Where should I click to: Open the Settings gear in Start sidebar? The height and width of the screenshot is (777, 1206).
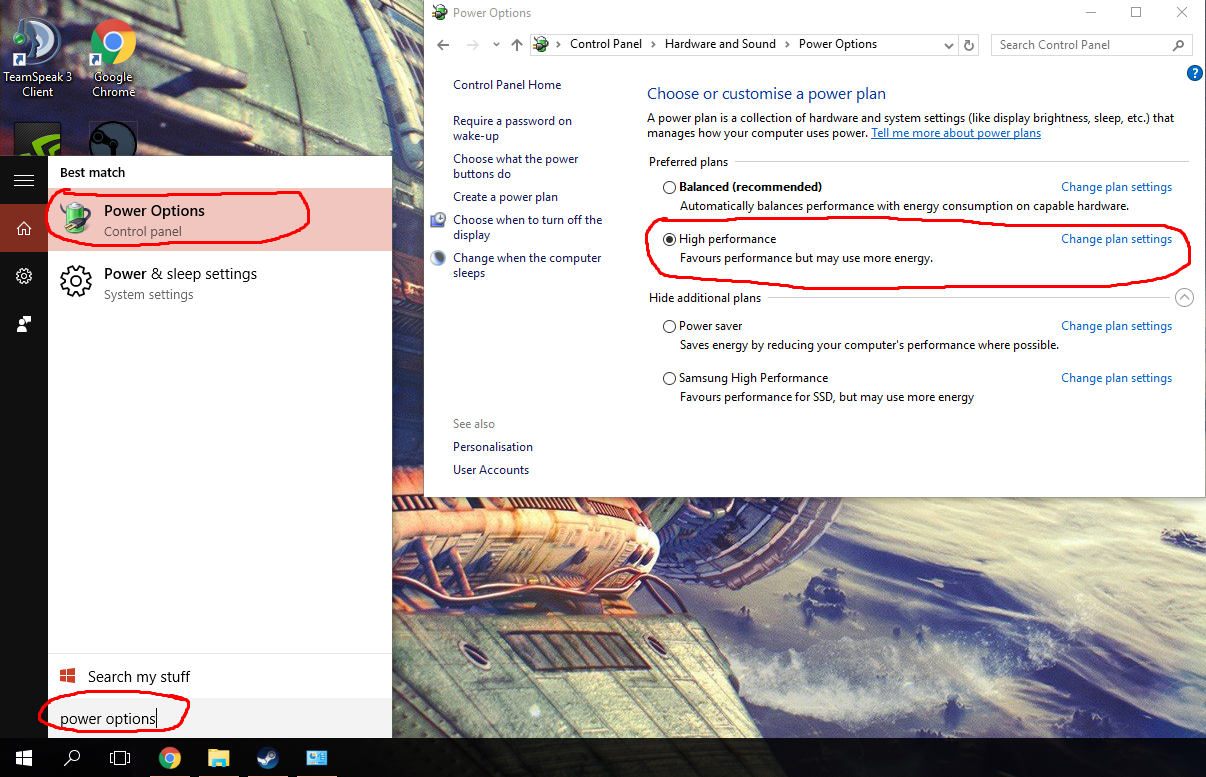[x=24, y=276]
